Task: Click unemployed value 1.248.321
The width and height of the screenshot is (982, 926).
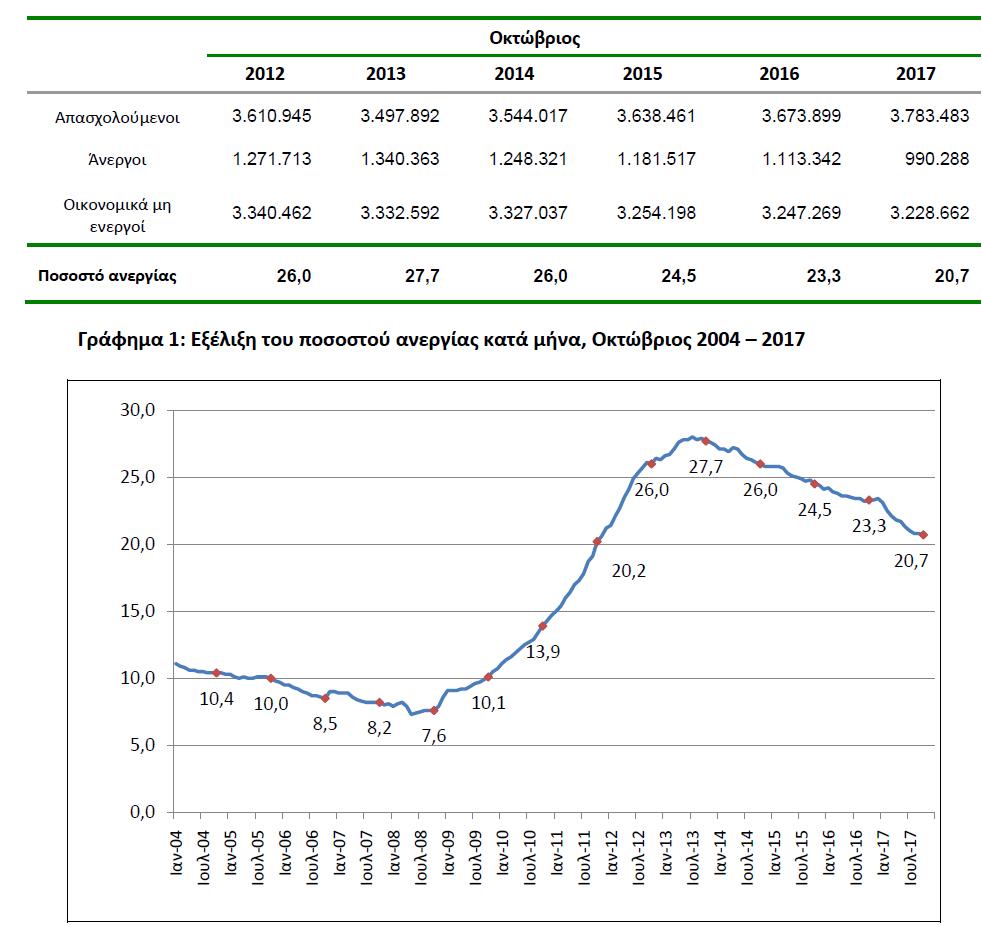Action: pyautogui.click(x=528, y=159)
